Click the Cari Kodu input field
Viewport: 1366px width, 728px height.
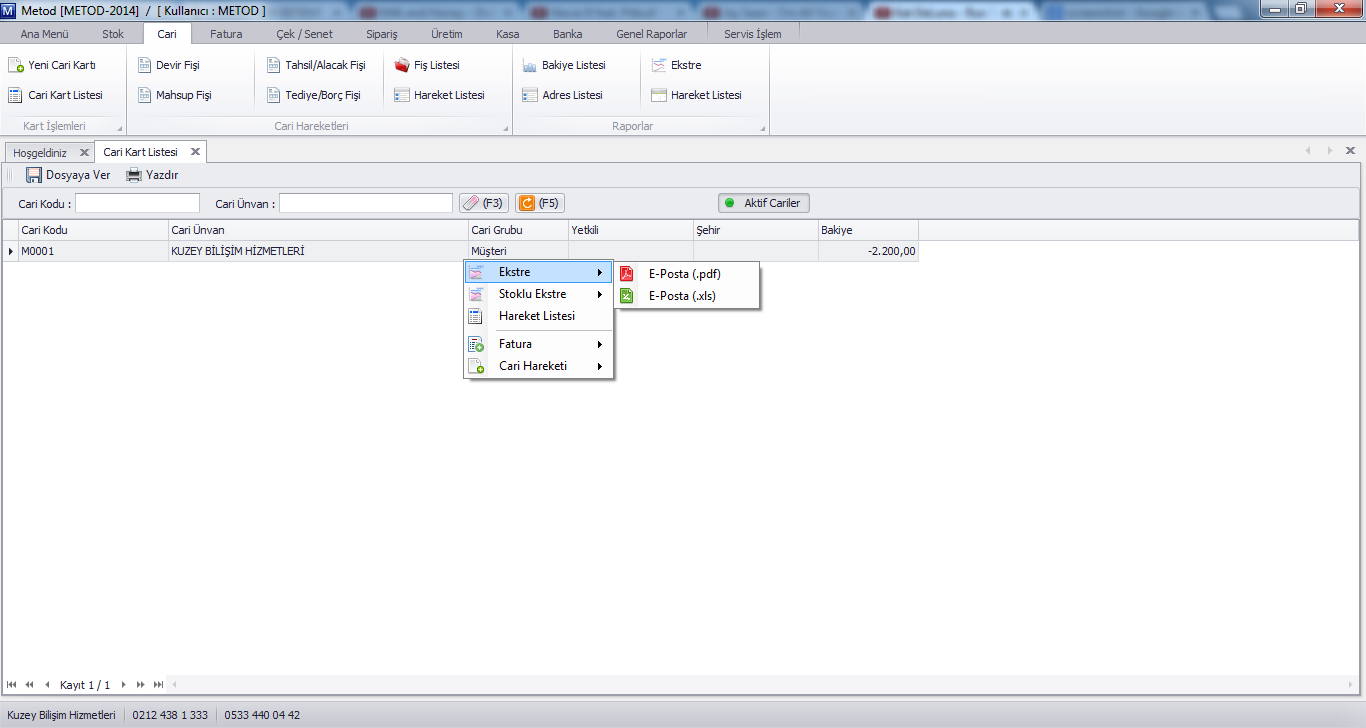(x=137, y=203)
